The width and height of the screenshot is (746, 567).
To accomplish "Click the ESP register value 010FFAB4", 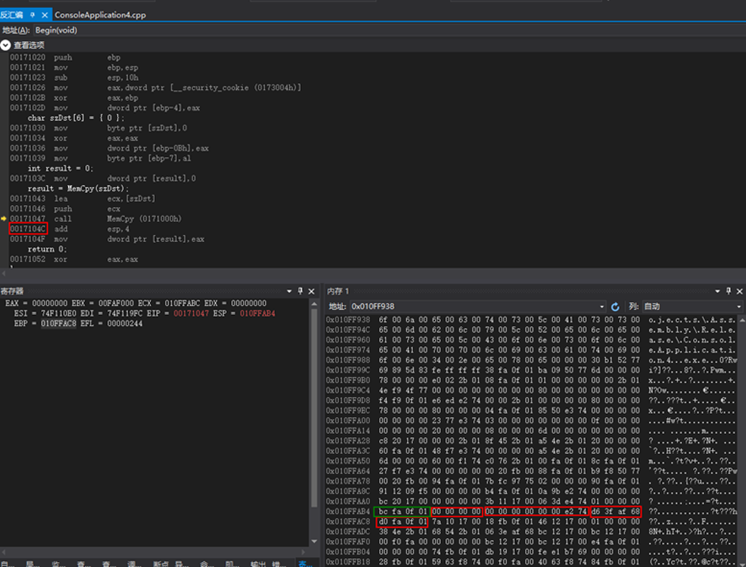I will pyautogui.click(x=257, y=313).
